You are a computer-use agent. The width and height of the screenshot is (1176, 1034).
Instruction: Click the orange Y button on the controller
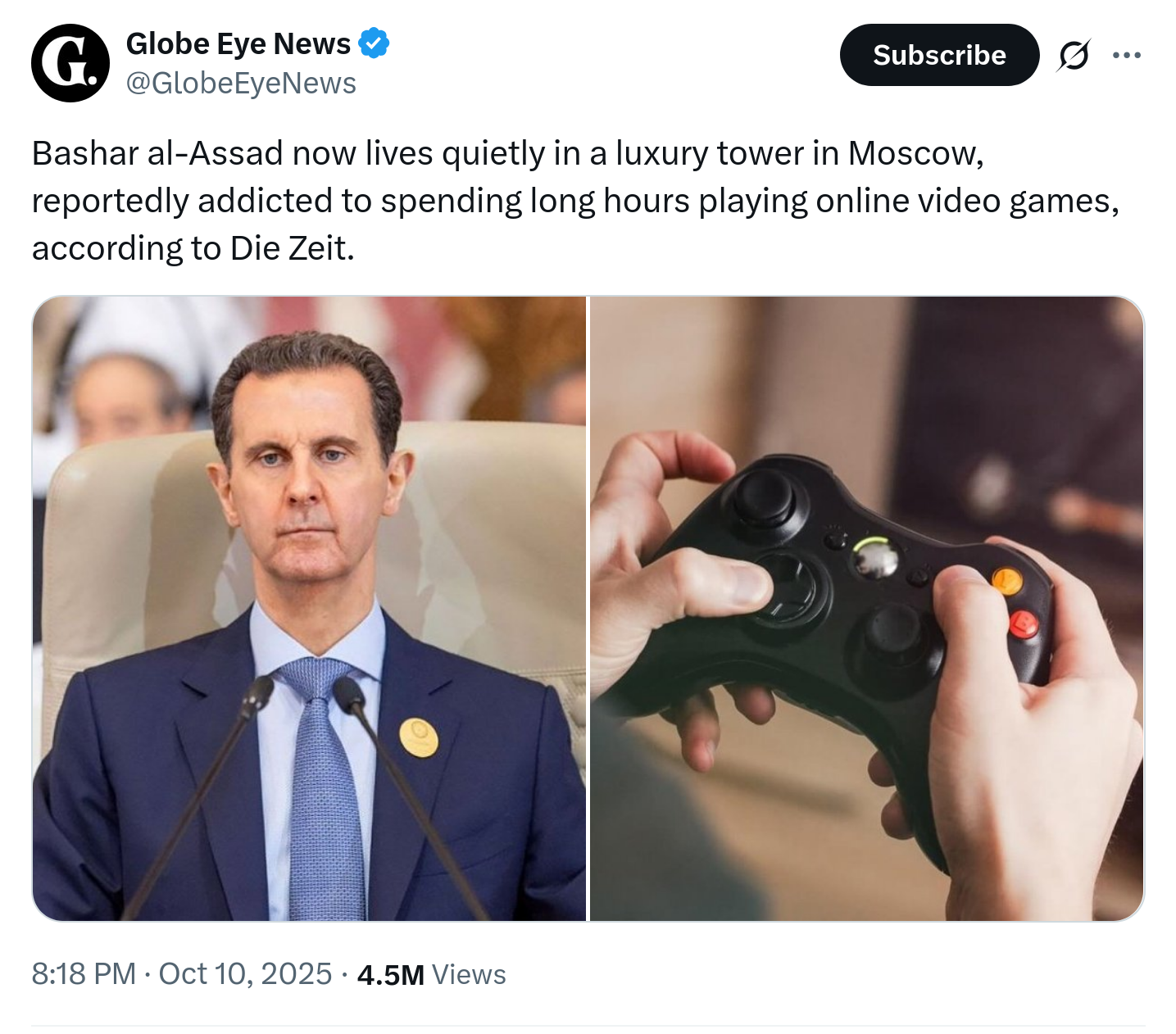click(1007, 581)
